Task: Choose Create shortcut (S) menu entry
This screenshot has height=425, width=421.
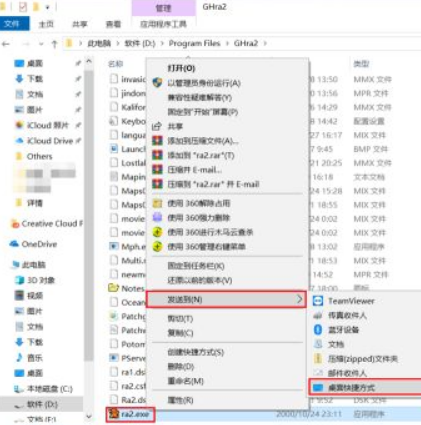Action: 196,352
